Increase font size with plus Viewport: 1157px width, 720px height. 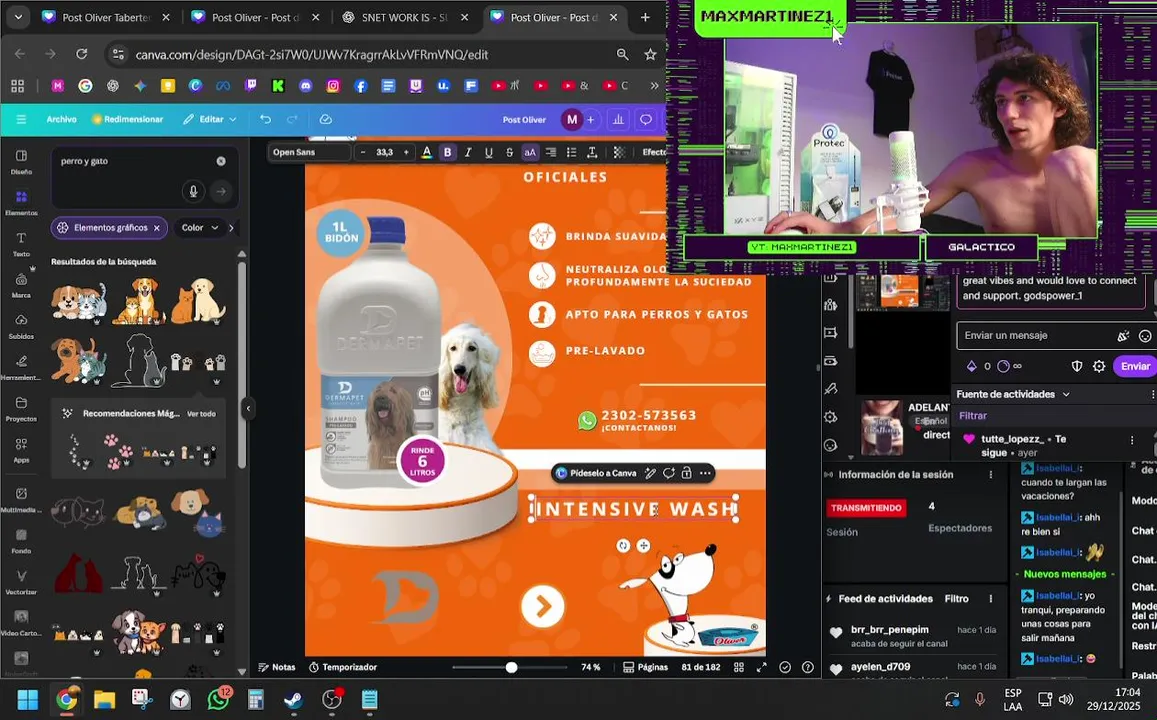tap(406, 153)
